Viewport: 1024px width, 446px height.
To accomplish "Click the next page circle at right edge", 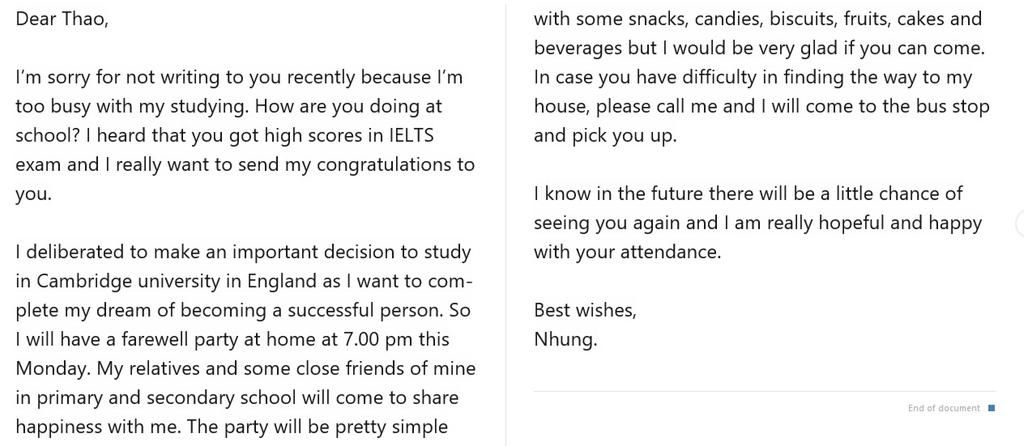I will click(x=1021, y=223).
